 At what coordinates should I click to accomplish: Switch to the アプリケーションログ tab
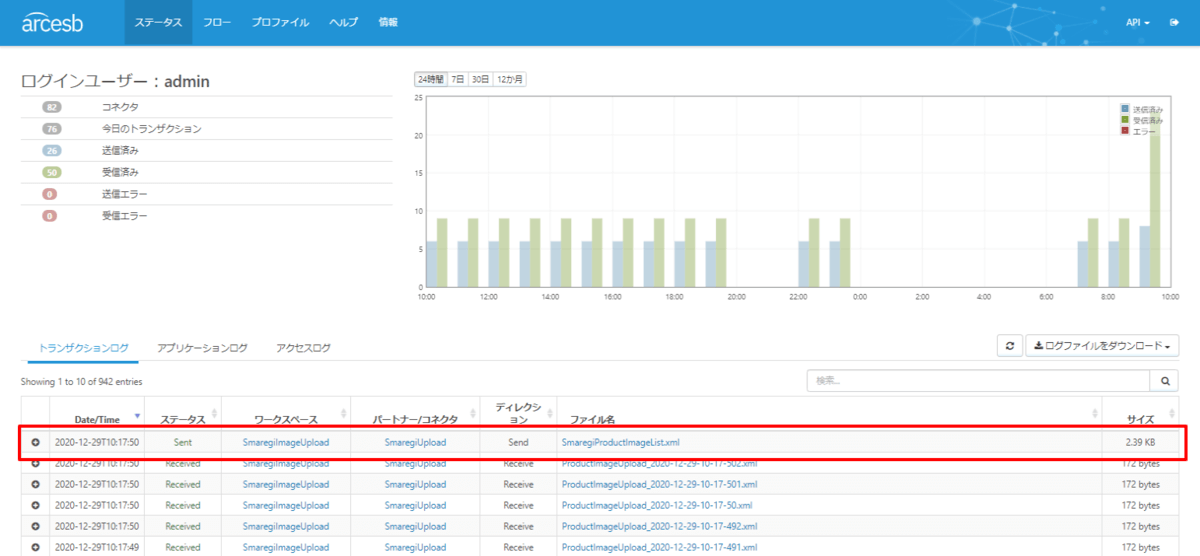click(x=202, y=348)
